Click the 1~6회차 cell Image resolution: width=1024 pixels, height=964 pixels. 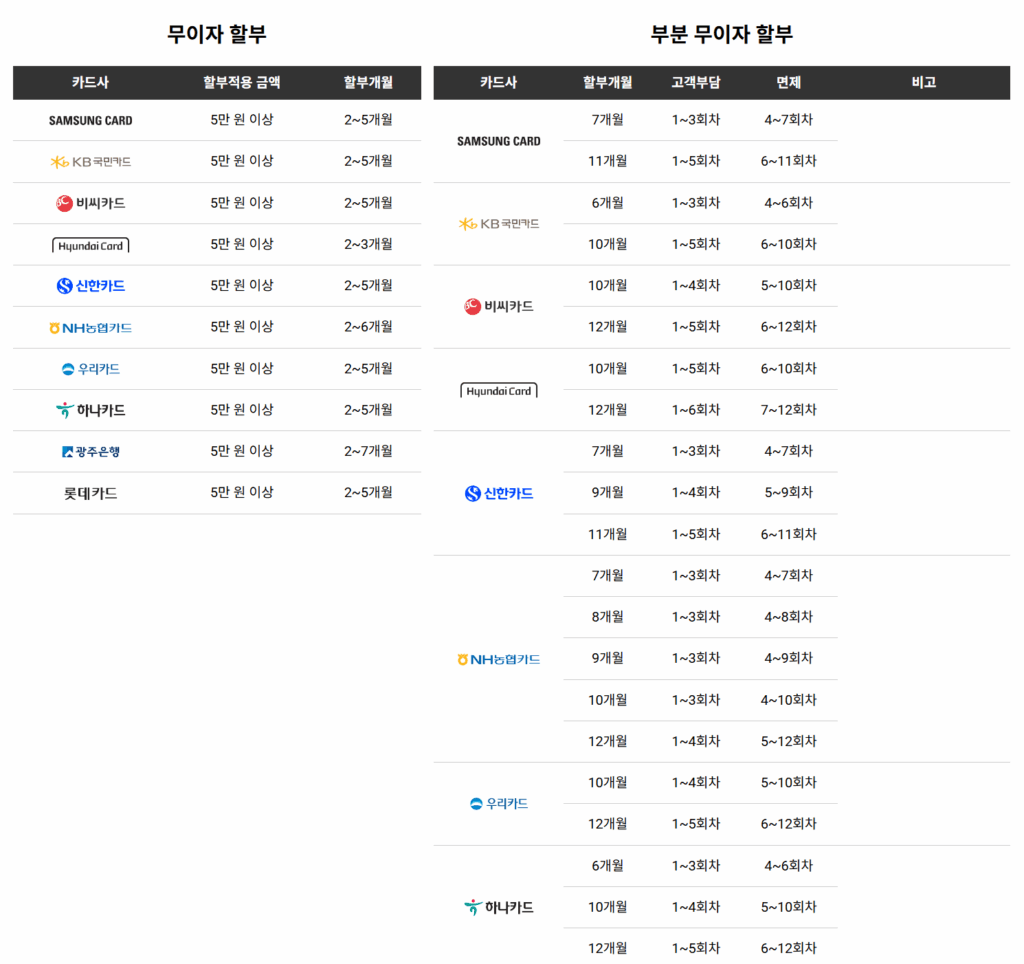click(x=696, y=410)
